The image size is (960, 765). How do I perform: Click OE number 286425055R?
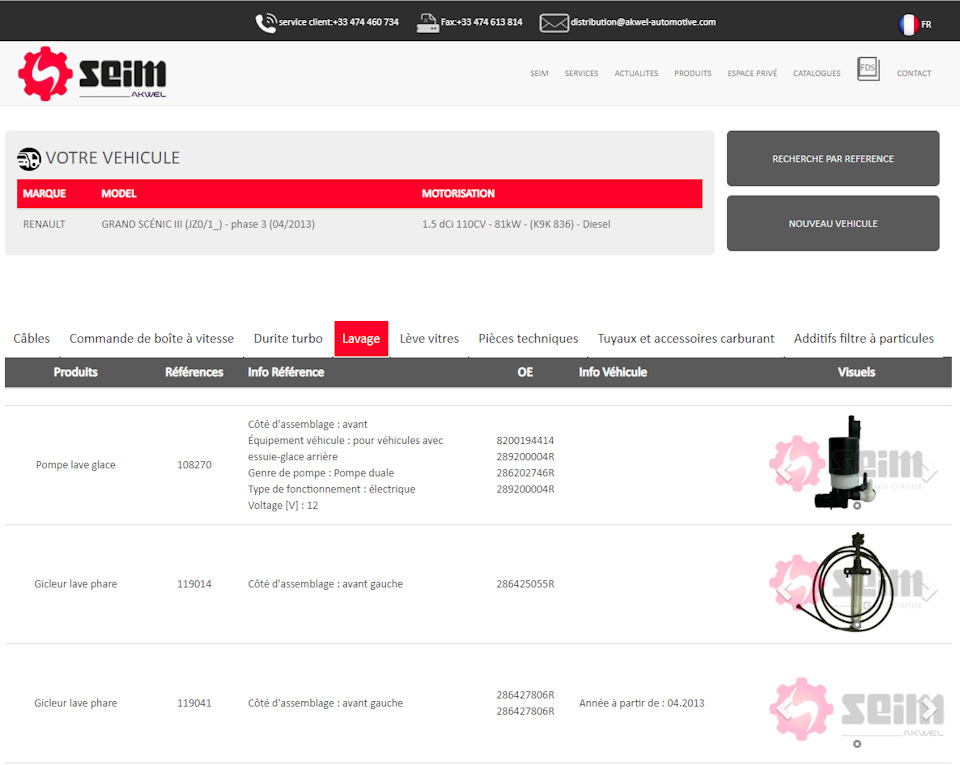click(525, 584)
